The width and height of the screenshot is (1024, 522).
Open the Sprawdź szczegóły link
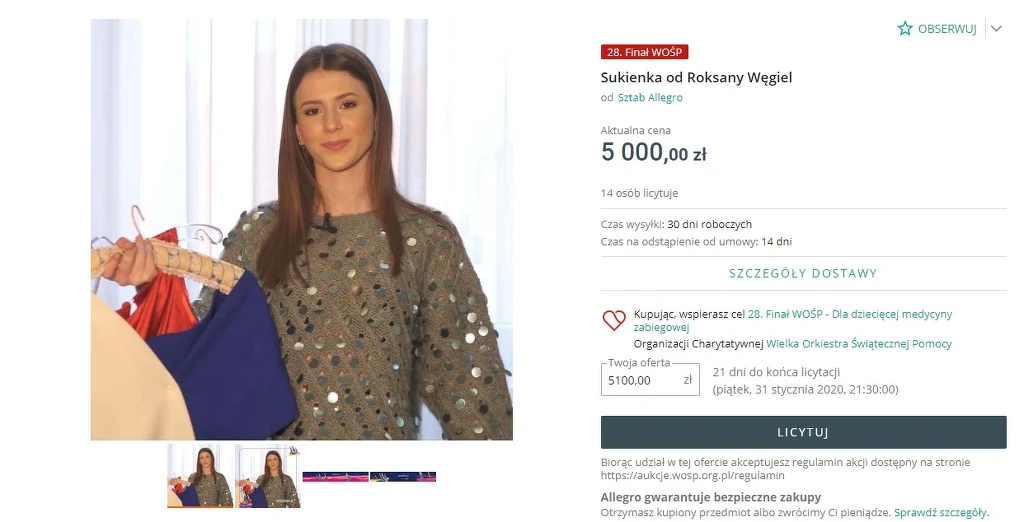click(x=941, y=513)
